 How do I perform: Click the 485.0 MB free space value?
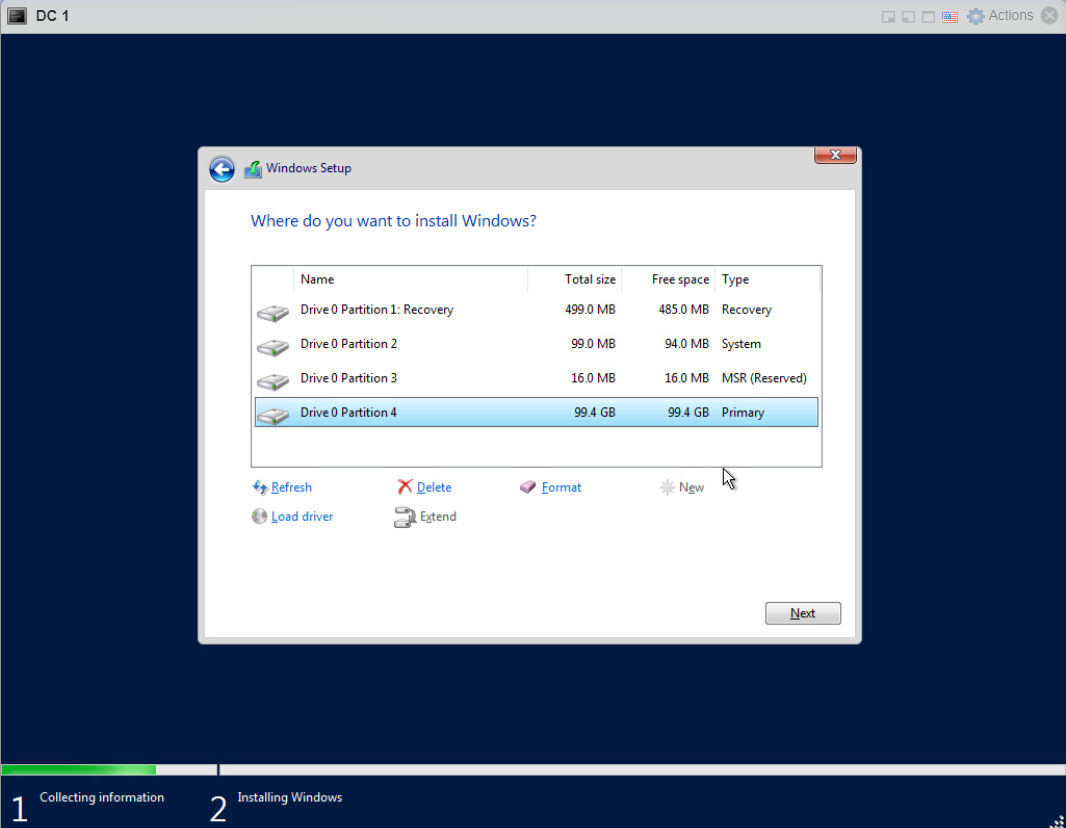point(684,310)
